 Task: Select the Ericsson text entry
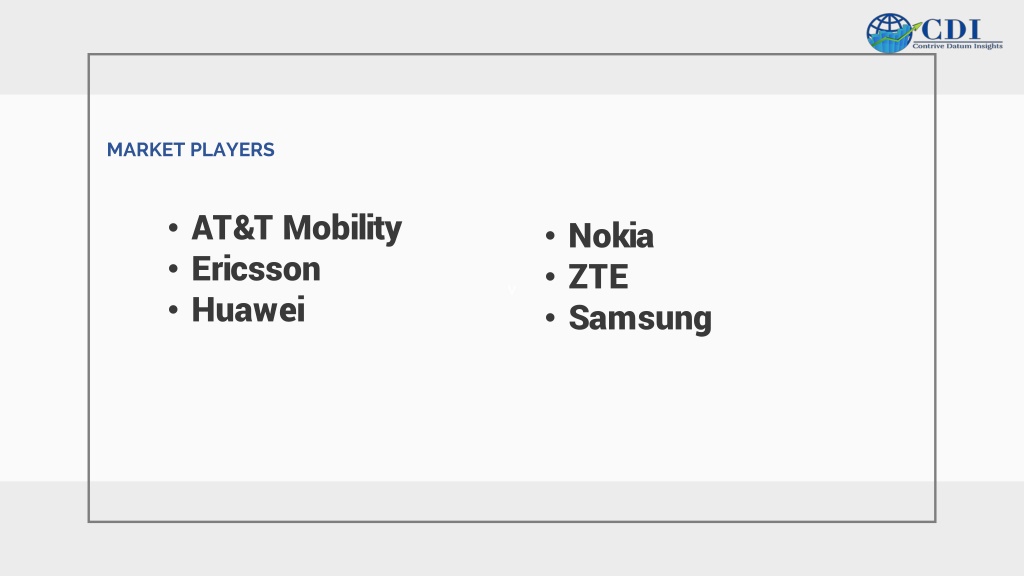point(256,269)
